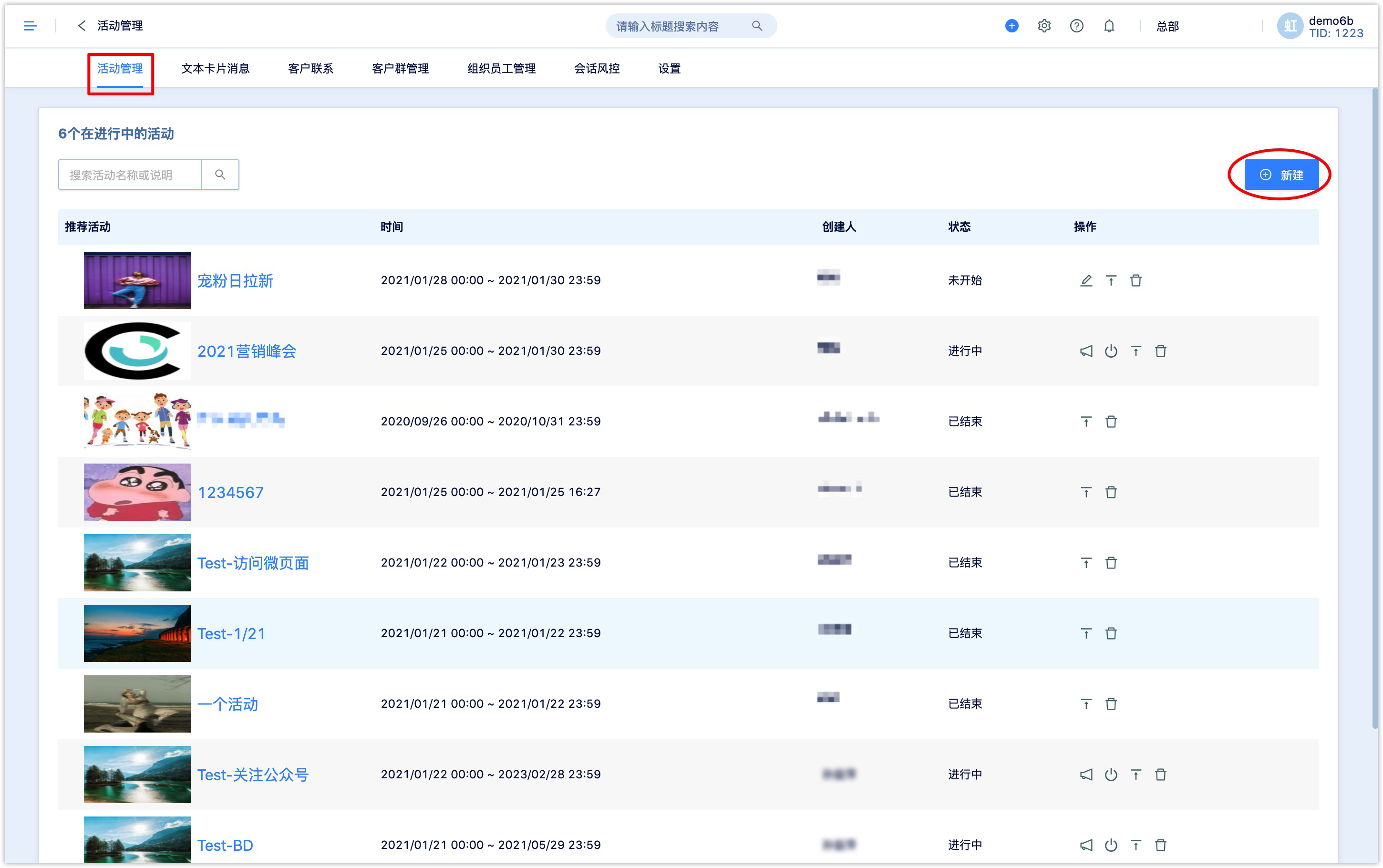Pin 宠粉日拉新 to the top
The height and width of the screenshot is (868, 1383).
[1111, 281]
